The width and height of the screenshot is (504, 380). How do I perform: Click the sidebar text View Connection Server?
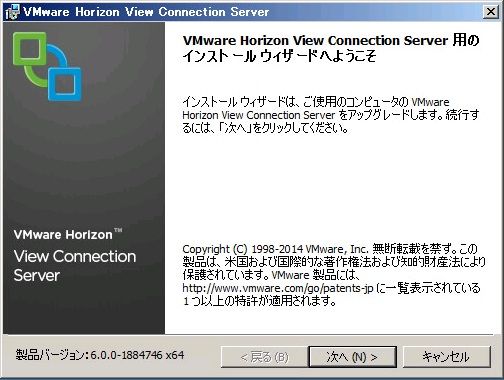[x=75, y=266]
